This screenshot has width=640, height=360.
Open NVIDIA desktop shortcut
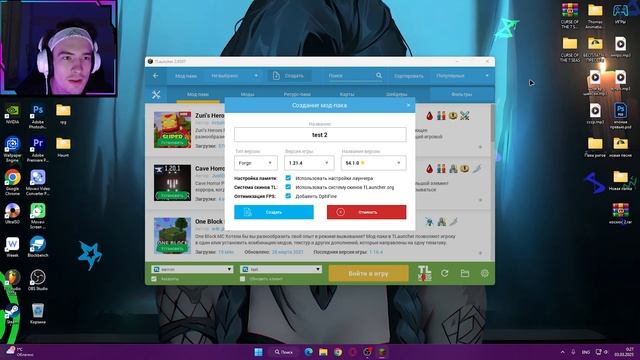point(12,114)
